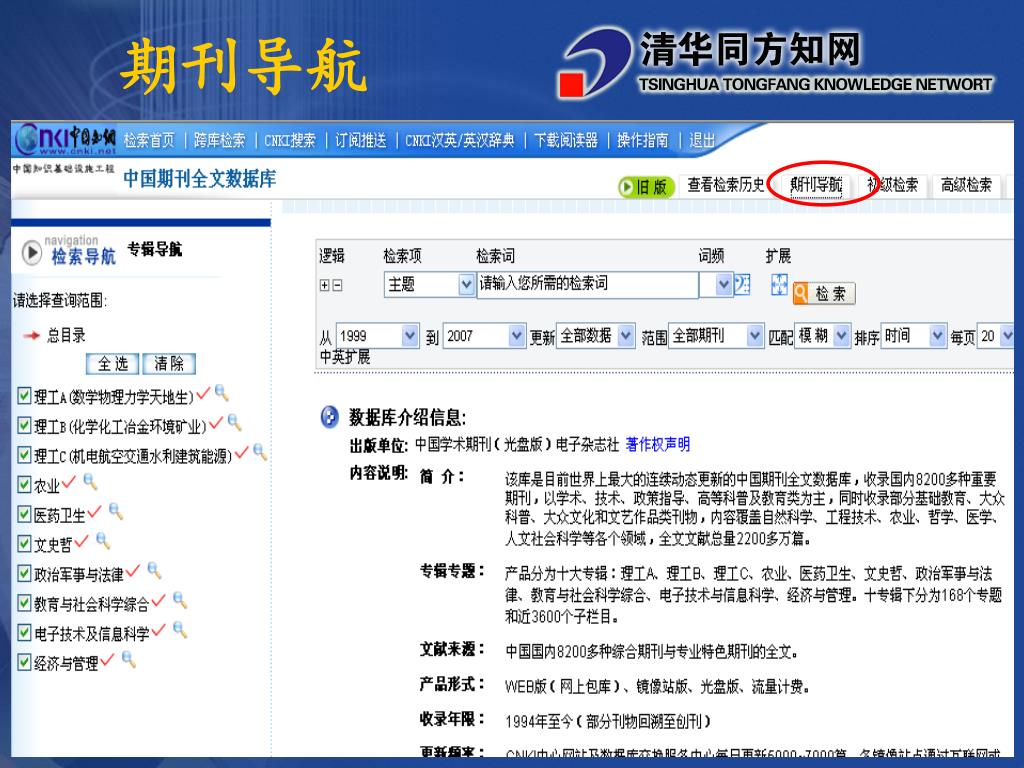Click the orange 检索 search button
This screenshot has height=768, width=1024.
[x=824, y=293]
